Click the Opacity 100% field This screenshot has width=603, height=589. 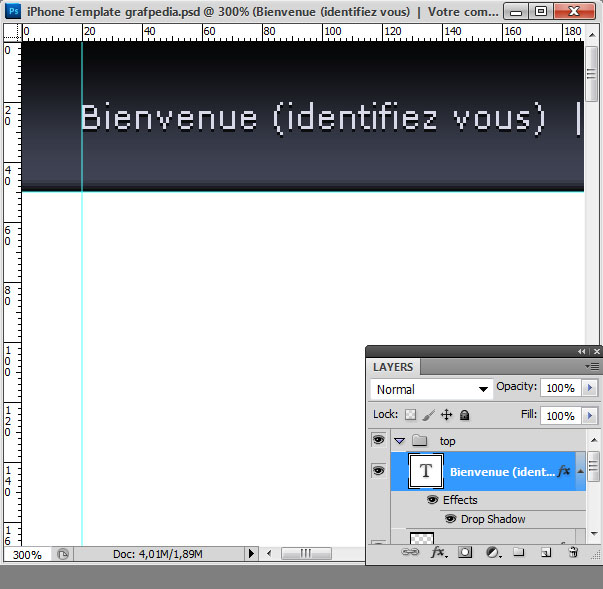tap(561, 388)
